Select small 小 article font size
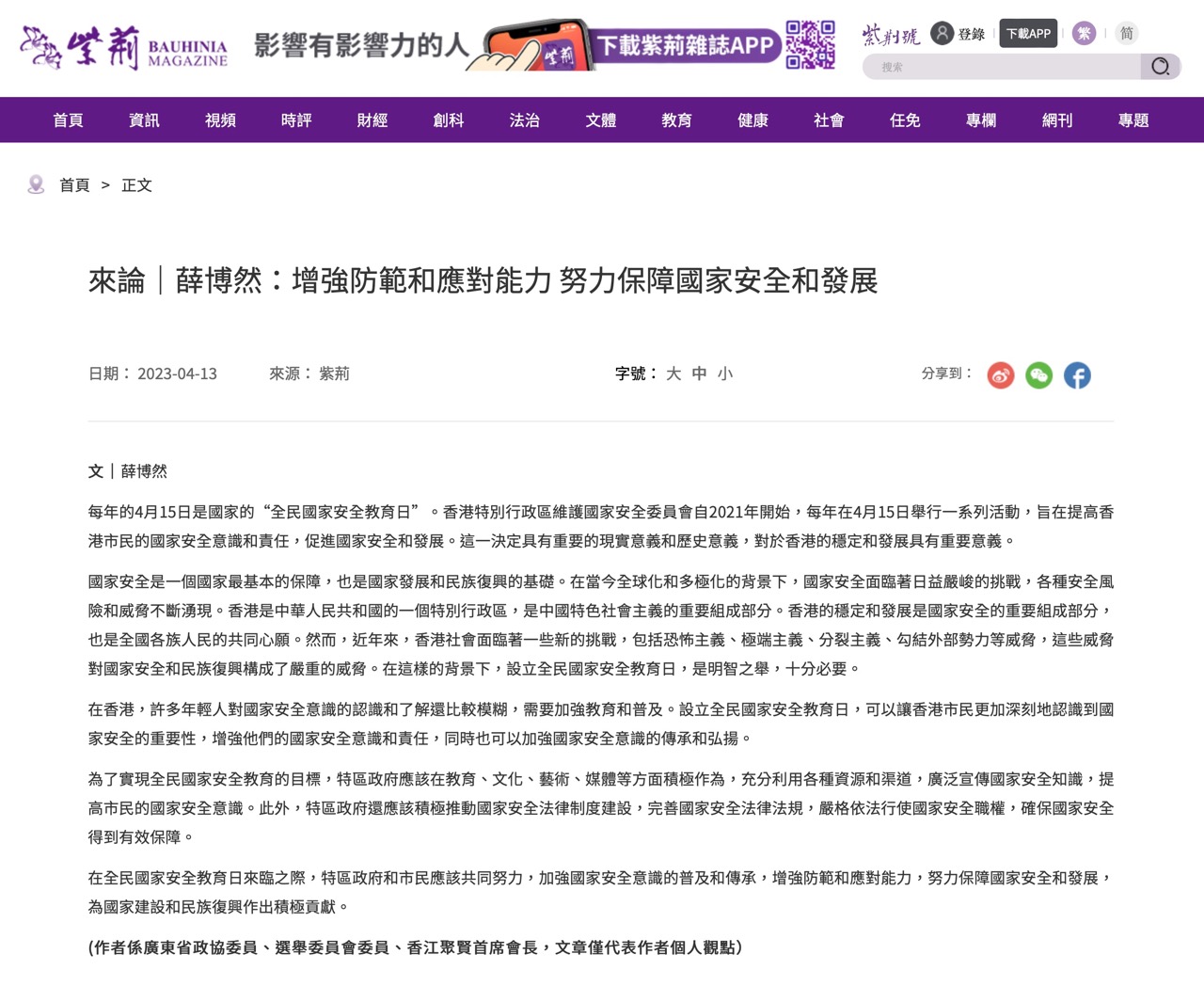 point(725,374)
